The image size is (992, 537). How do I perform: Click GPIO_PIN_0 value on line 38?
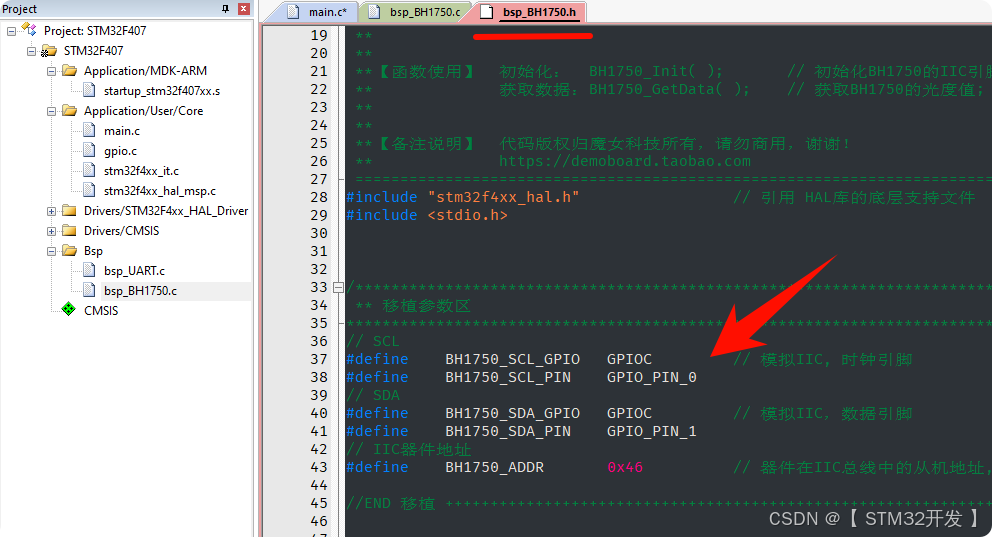(652, 377)
